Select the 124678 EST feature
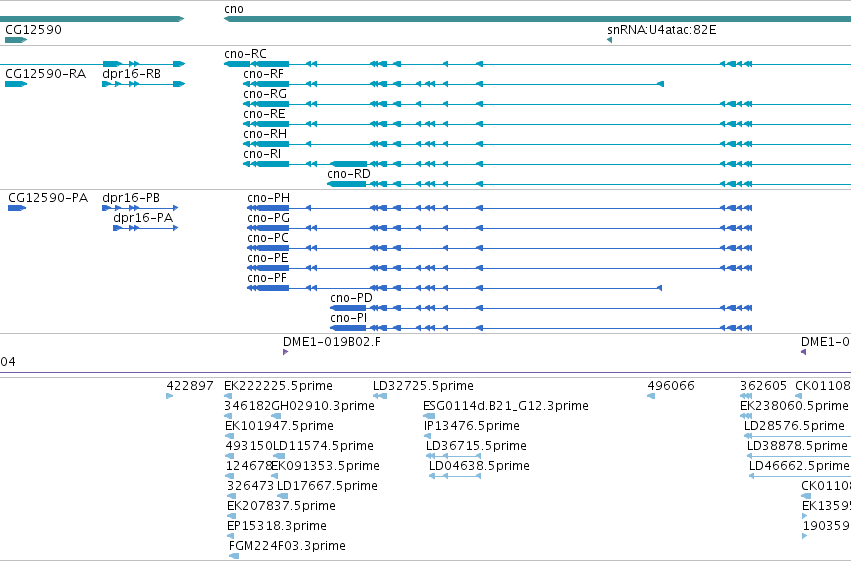 coord(230,476)
